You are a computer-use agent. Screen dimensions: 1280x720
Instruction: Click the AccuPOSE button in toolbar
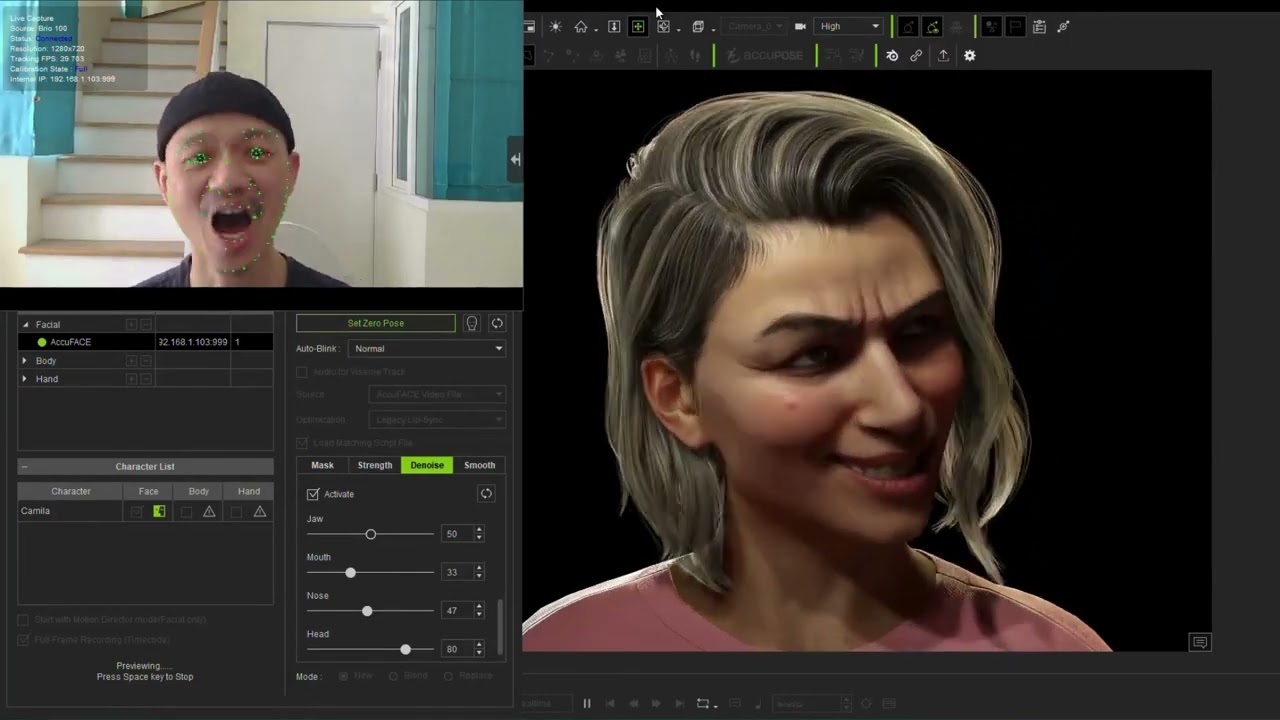coord(765,56)
